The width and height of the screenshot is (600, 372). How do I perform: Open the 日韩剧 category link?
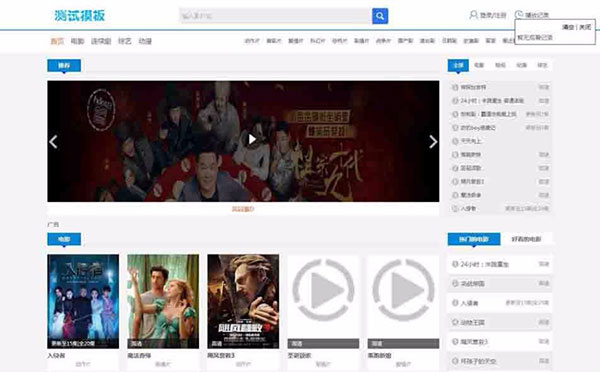point(449,41)
